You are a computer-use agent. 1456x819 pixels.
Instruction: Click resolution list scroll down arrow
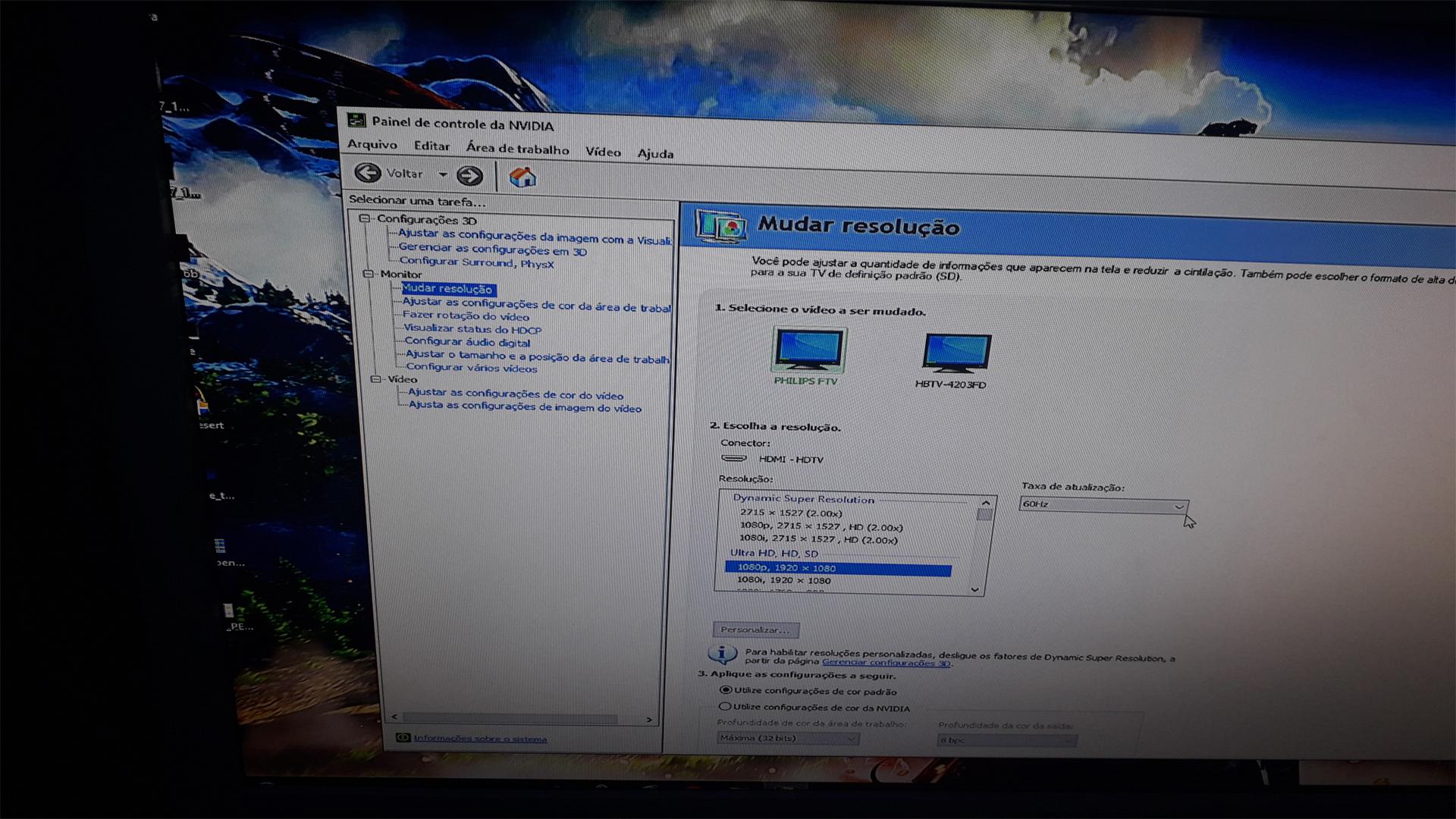point(975,589)
